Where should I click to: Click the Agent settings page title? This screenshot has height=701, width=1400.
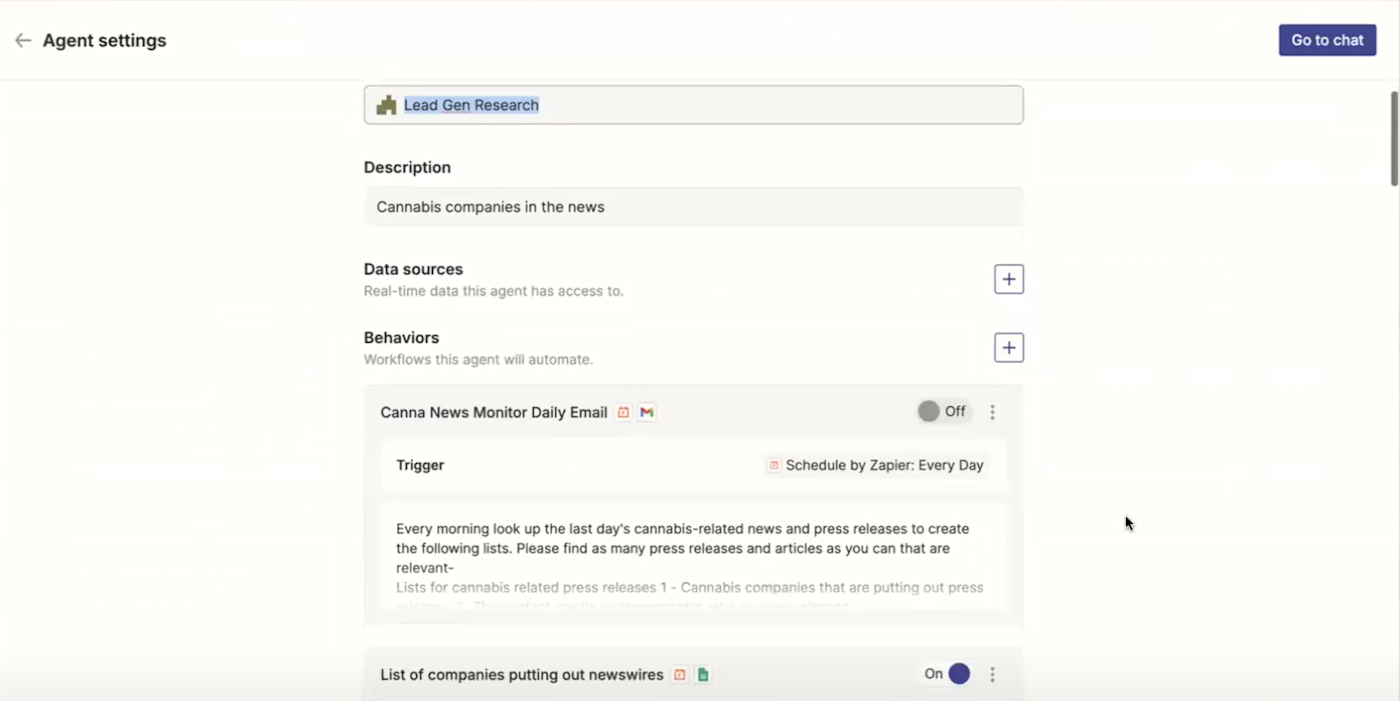coord(104,41)
